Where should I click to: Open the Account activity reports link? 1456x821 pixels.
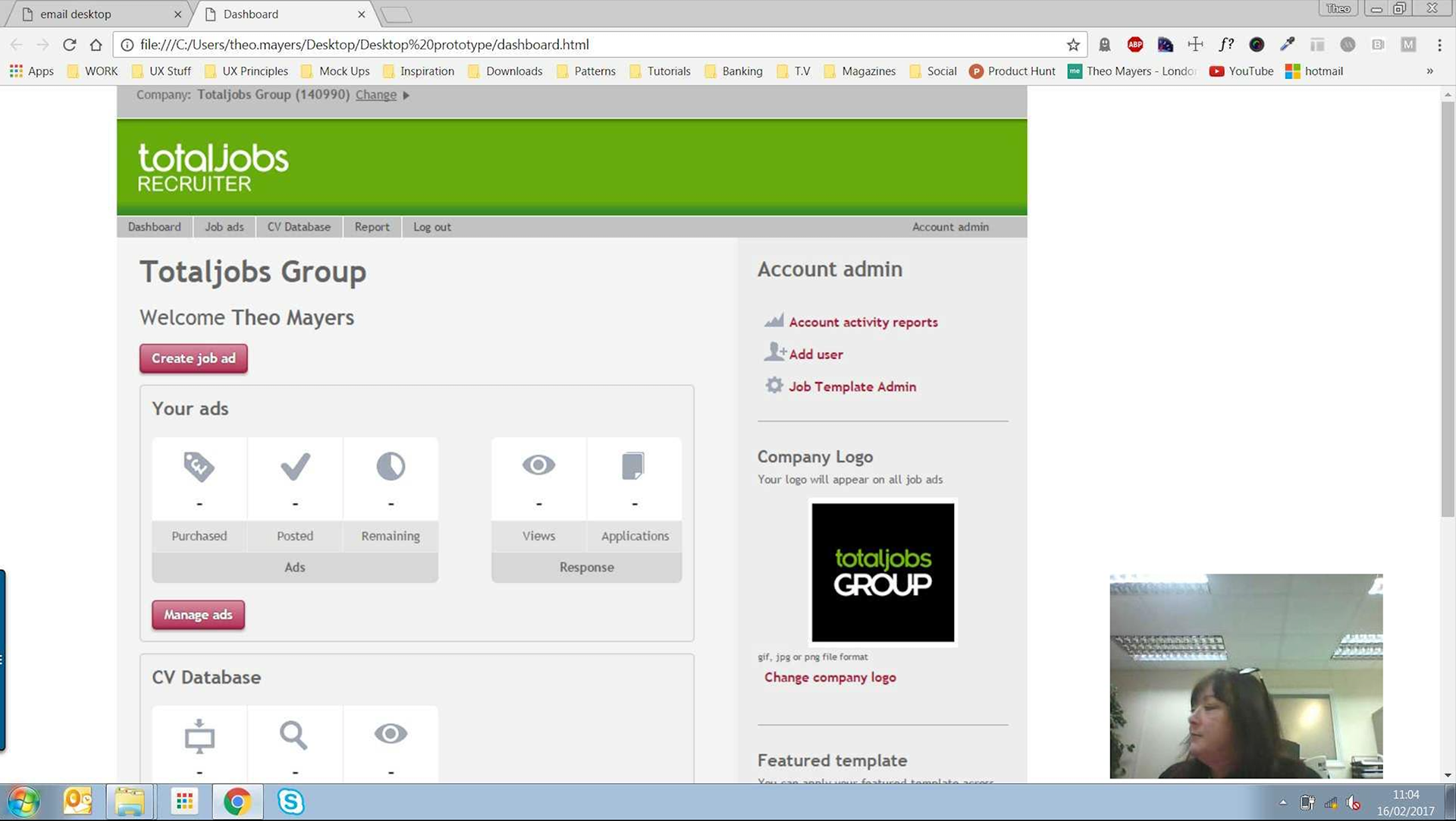pos(863,322)
